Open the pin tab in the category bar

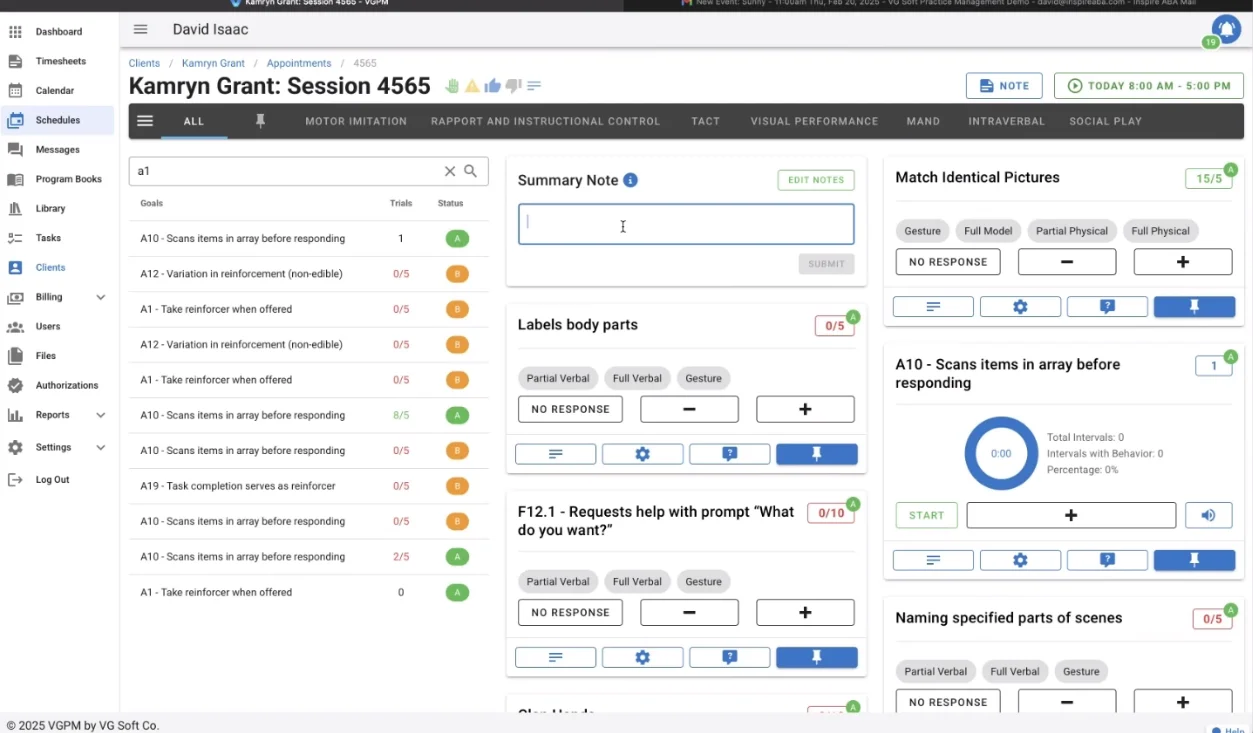click(260, 121)
